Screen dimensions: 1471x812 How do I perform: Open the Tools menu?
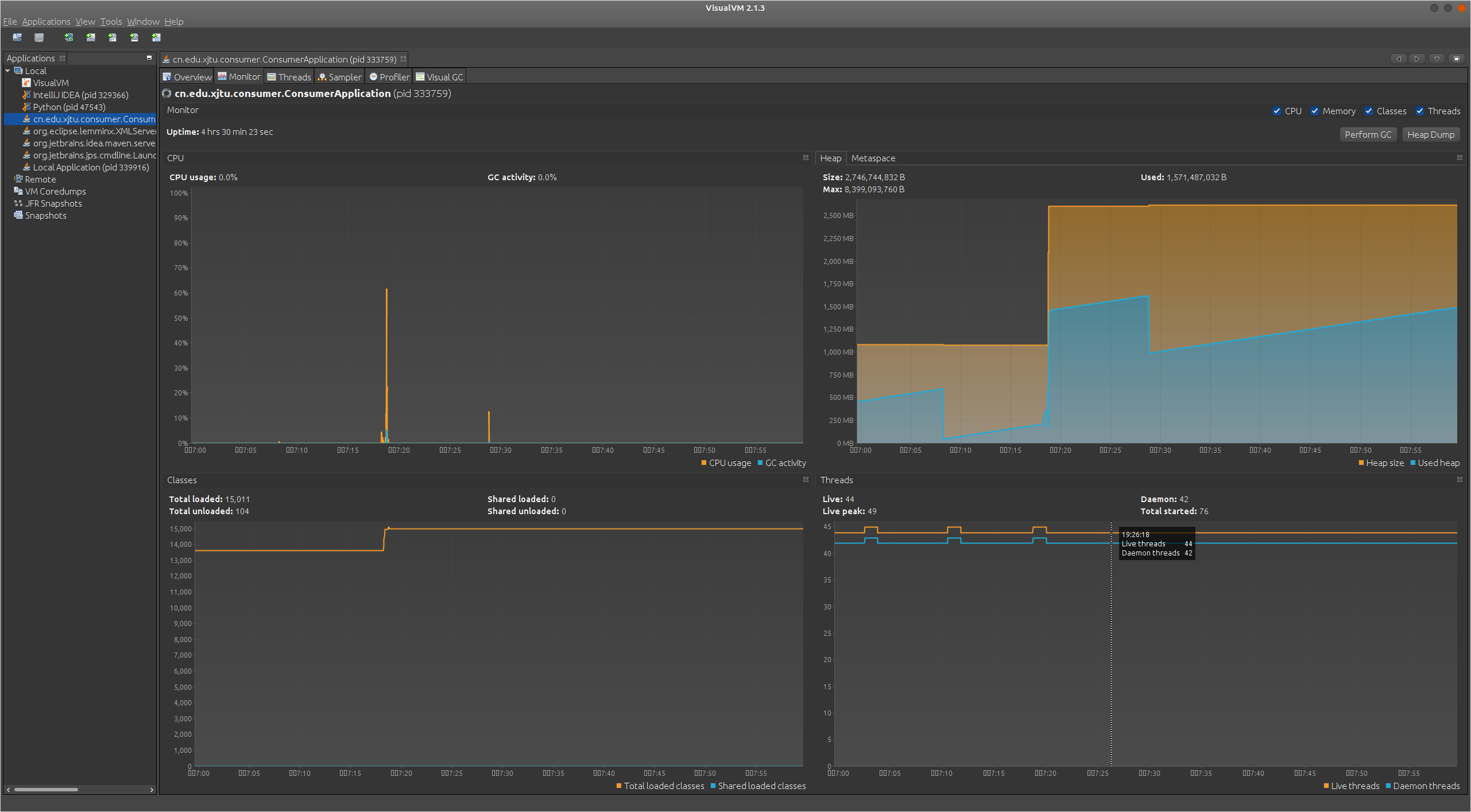pos(111,21)
